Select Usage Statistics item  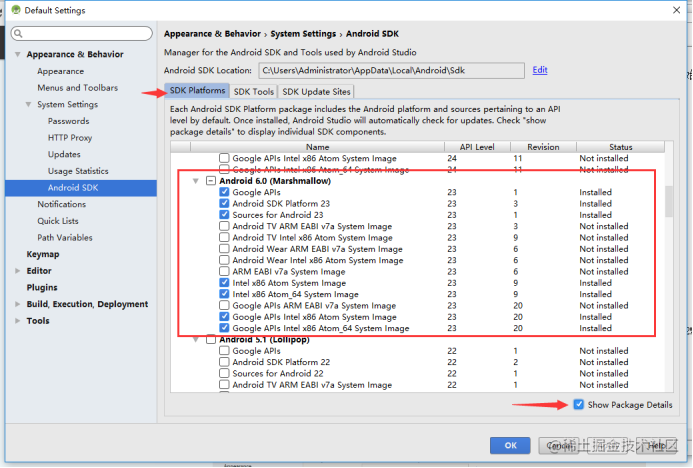(x=78, y=171)
